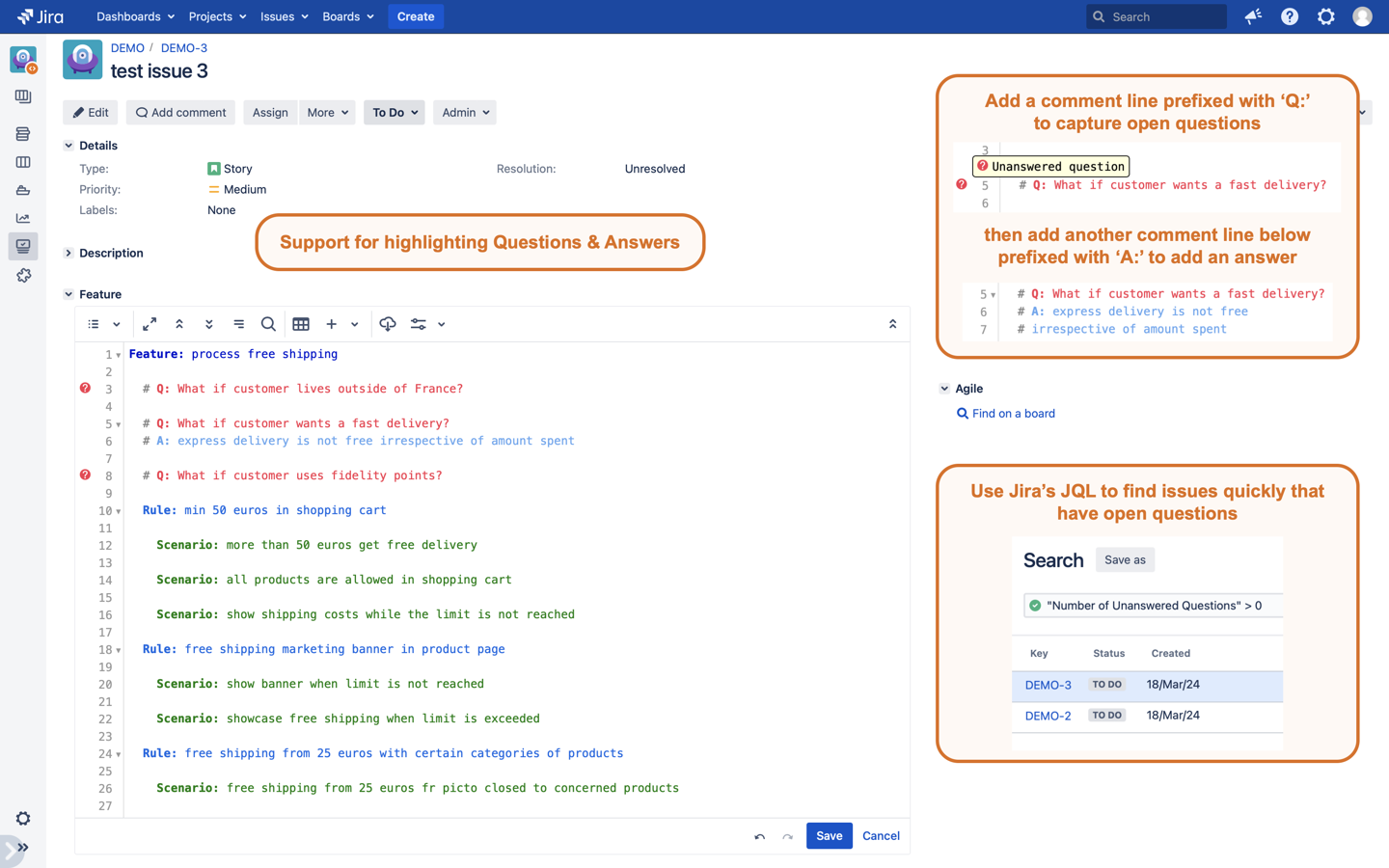Click the undo arrow next to Save
Image resolution: width=1389 pixels, height=868 pixels.
[x=760, y=836]
